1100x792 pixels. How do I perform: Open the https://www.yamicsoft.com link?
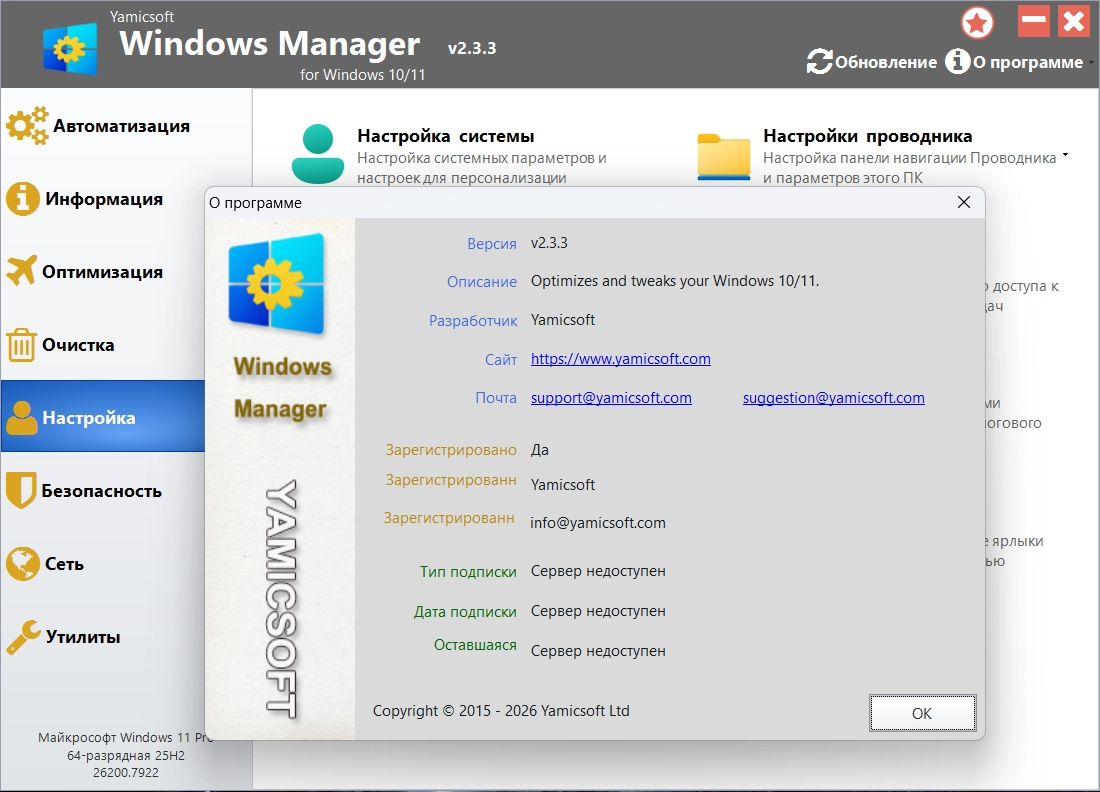621,358
